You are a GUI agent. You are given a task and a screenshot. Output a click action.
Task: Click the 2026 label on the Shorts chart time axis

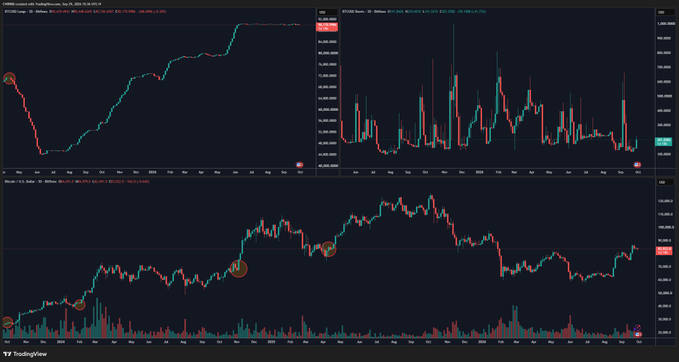[479, 172]
